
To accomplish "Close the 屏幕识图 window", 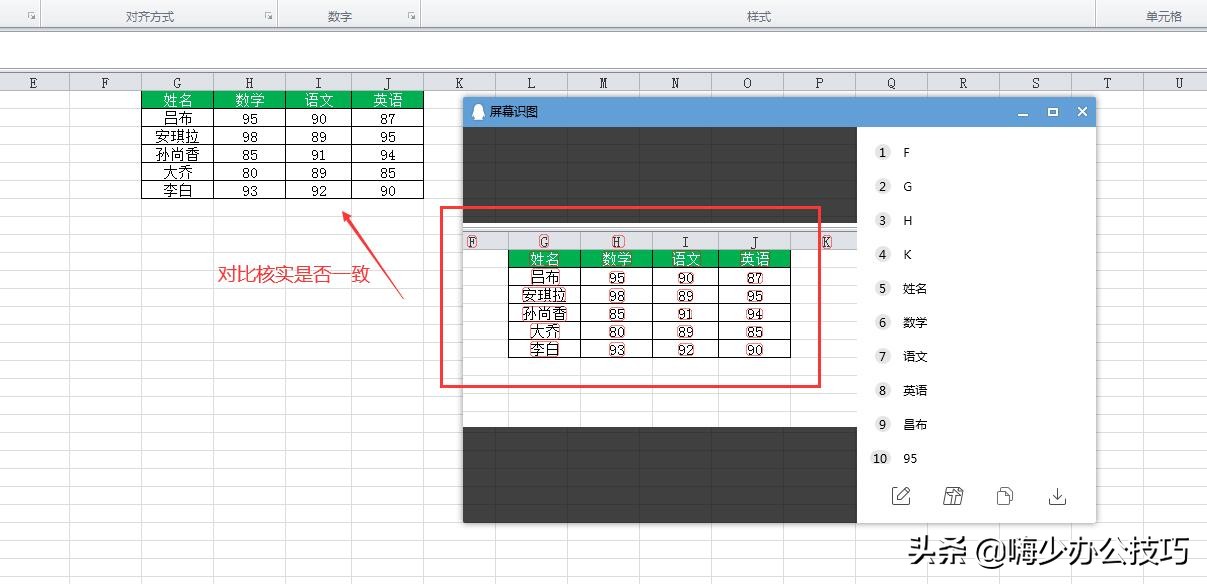I will (x=1082, y=112).
